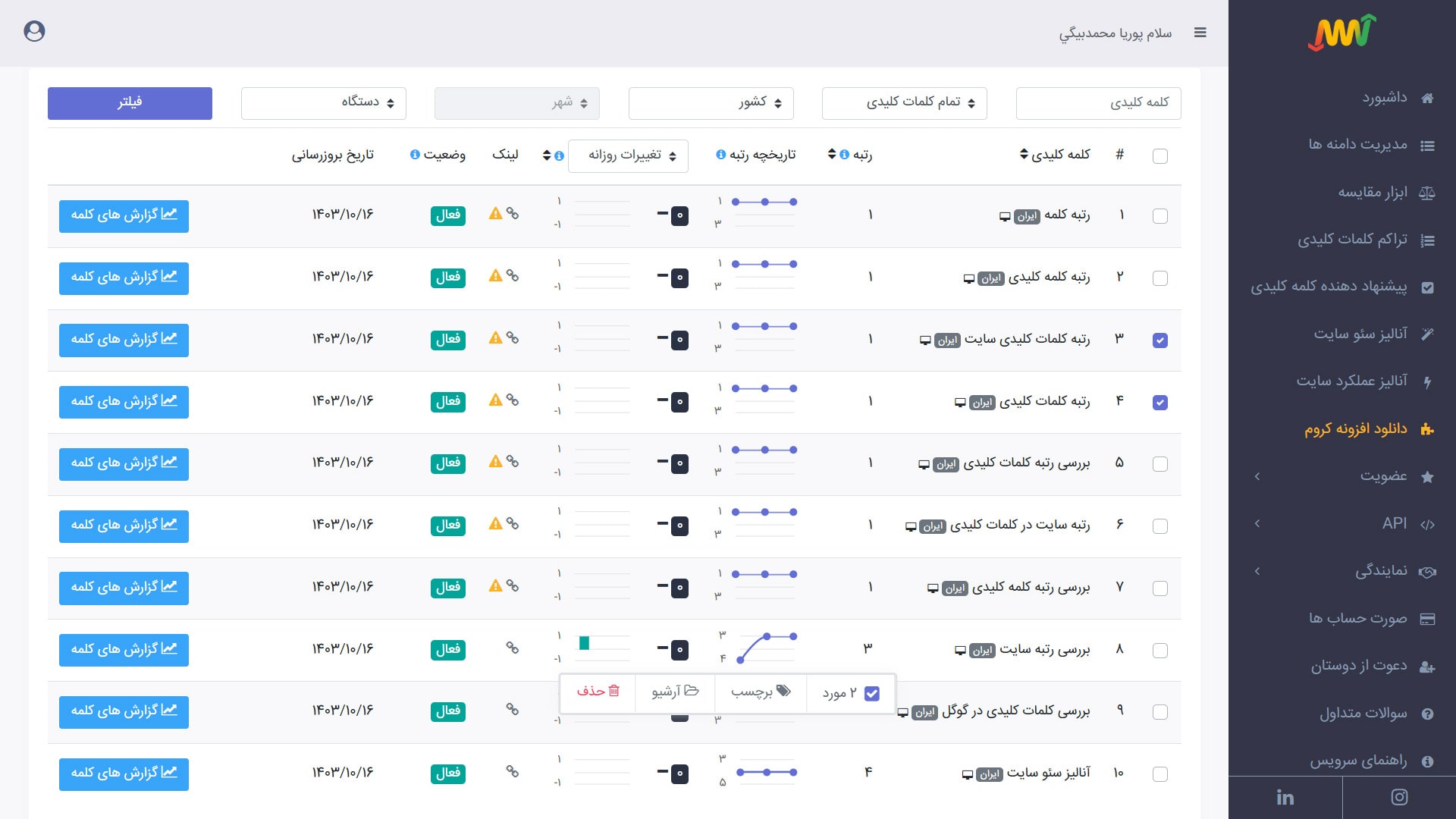This screenshot has width=1456, height=819.
Task: Click the colorful site logo
Action: tap(1342, 33)
